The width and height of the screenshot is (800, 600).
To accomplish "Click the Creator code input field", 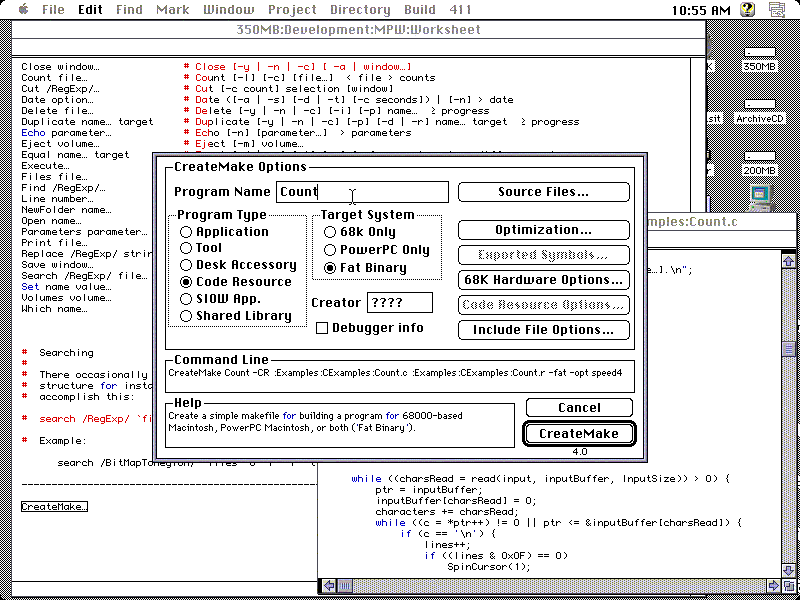I will [x=400, y=303].
